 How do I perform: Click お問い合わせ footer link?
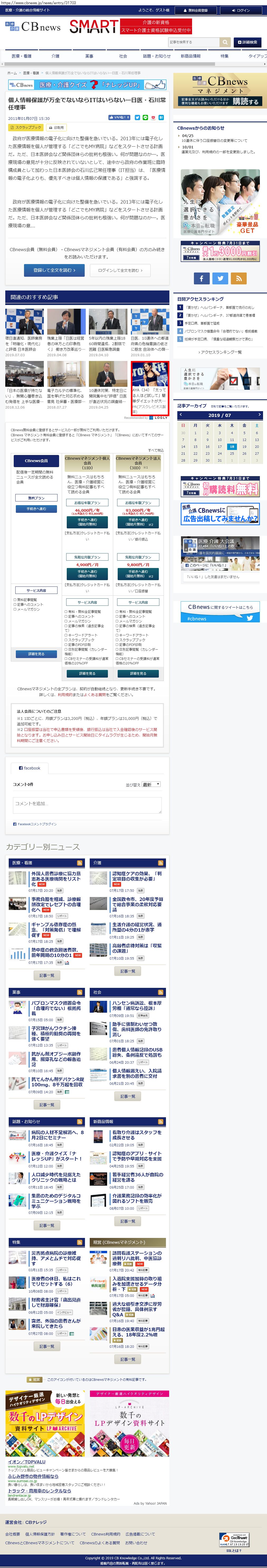tap(136, 1542)
